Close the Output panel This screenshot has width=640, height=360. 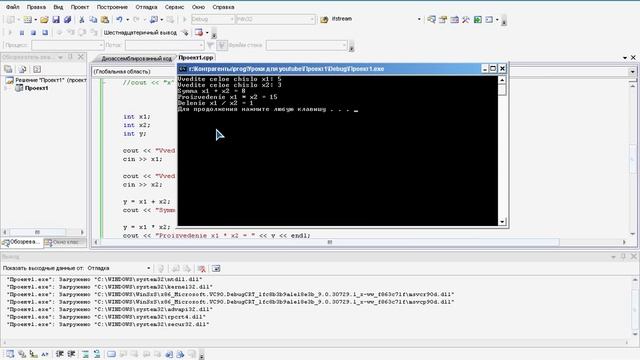[x=633, y=256]
